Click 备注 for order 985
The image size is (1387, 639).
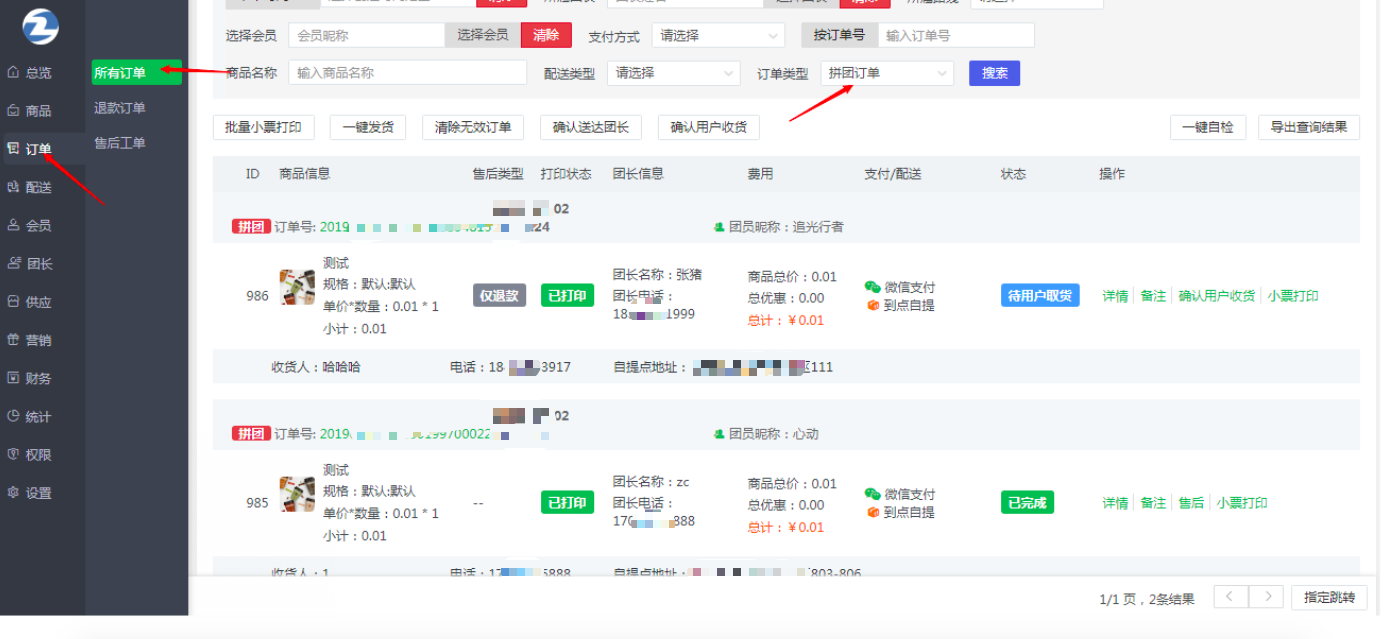coord(1153,503)
